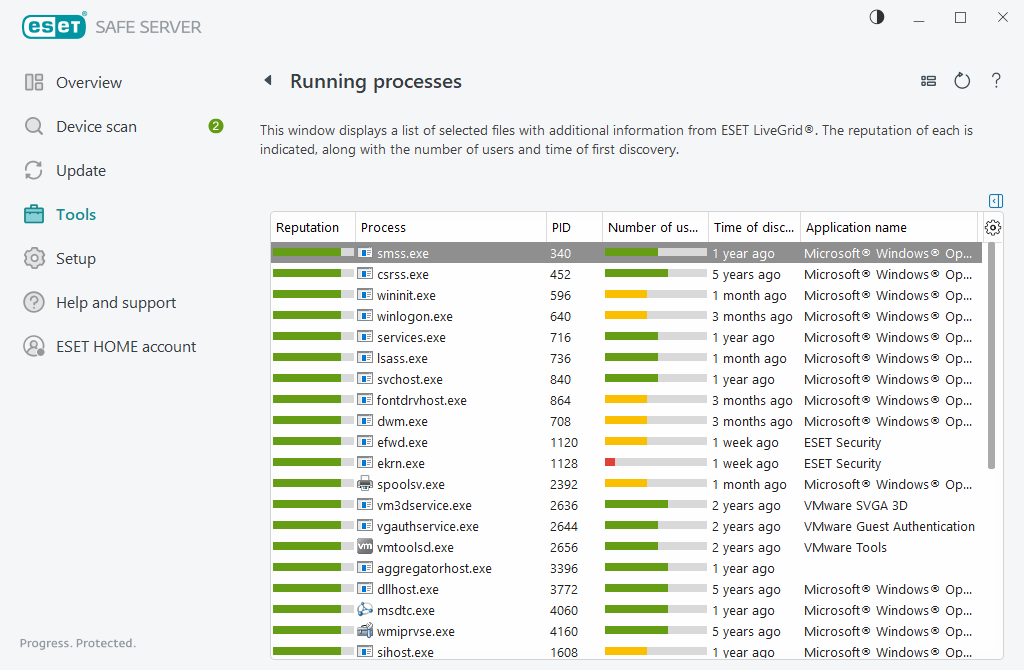This screenshot has height=670, width=1024.
Task: Toggle the contrast theme icon in title bar
Action: 876,18
